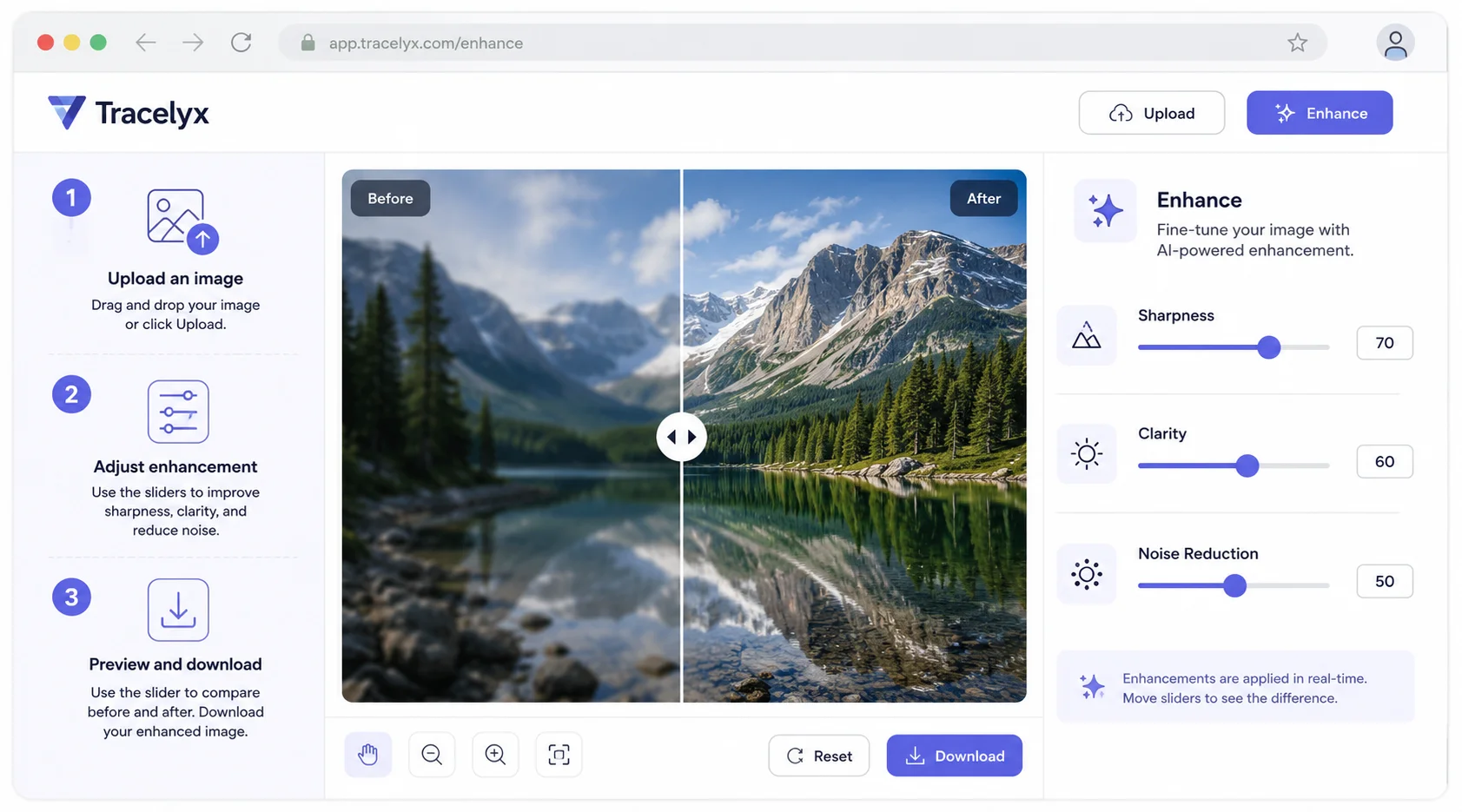Bookmark the page with star icon
This screenshot has width=1462, height=812.
pos(1297,43)
